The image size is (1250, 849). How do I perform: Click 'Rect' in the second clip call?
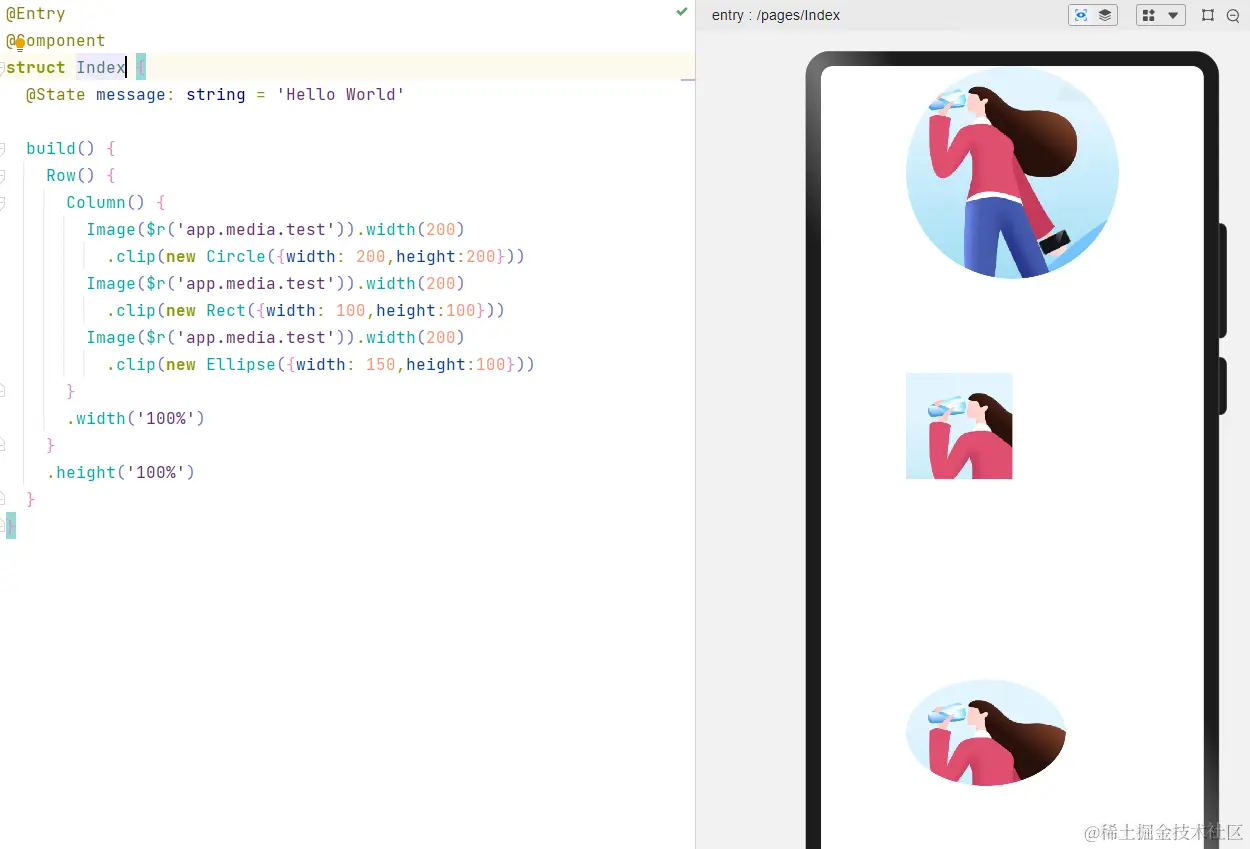pyautogui.click(x=226, y=311)
